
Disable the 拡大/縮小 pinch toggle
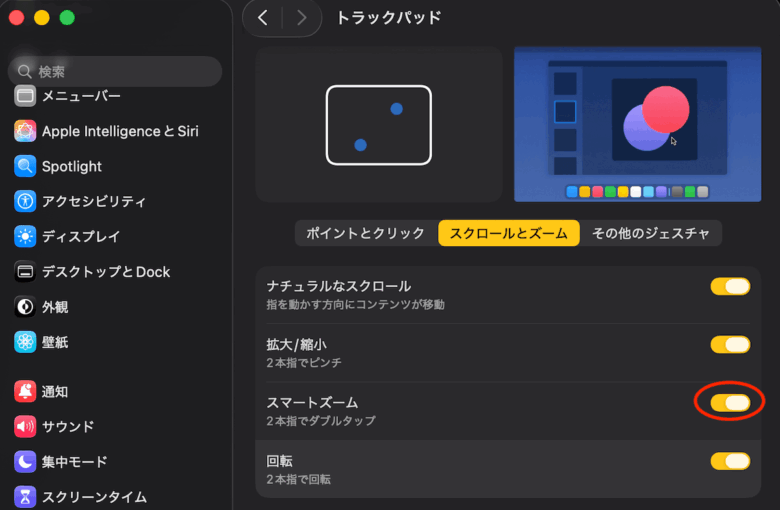pos(730,345)
